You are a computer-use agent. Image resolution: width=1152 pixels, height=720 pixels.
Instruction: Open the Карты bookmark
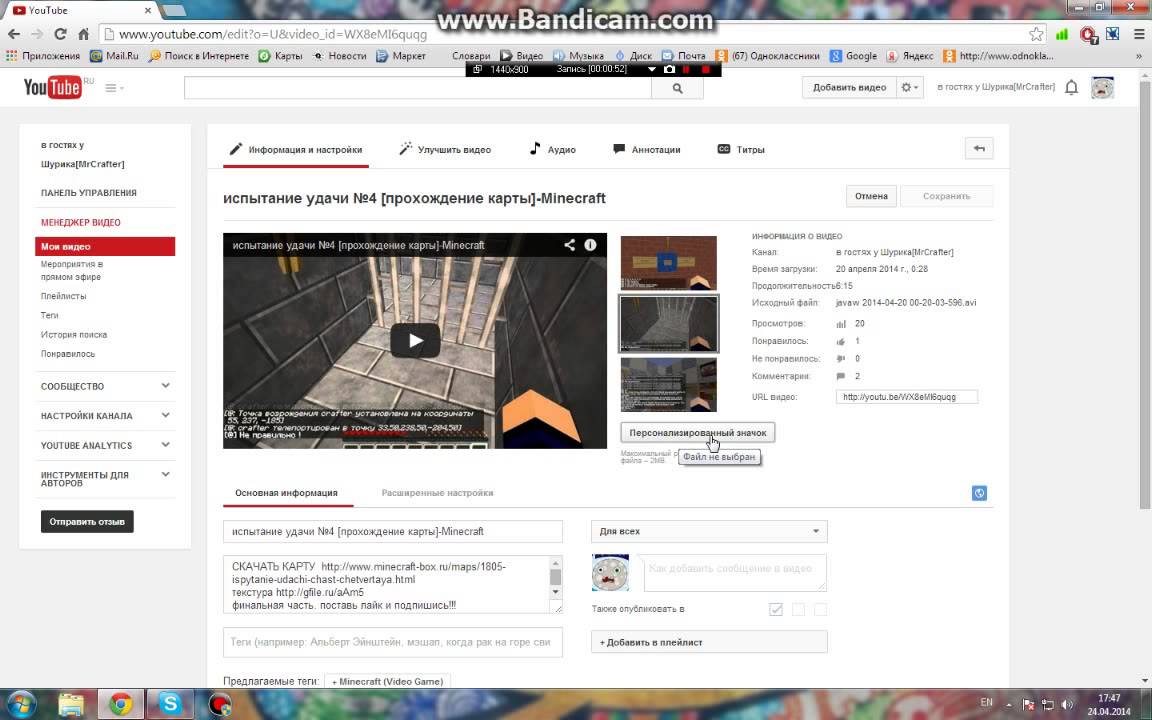281,56
